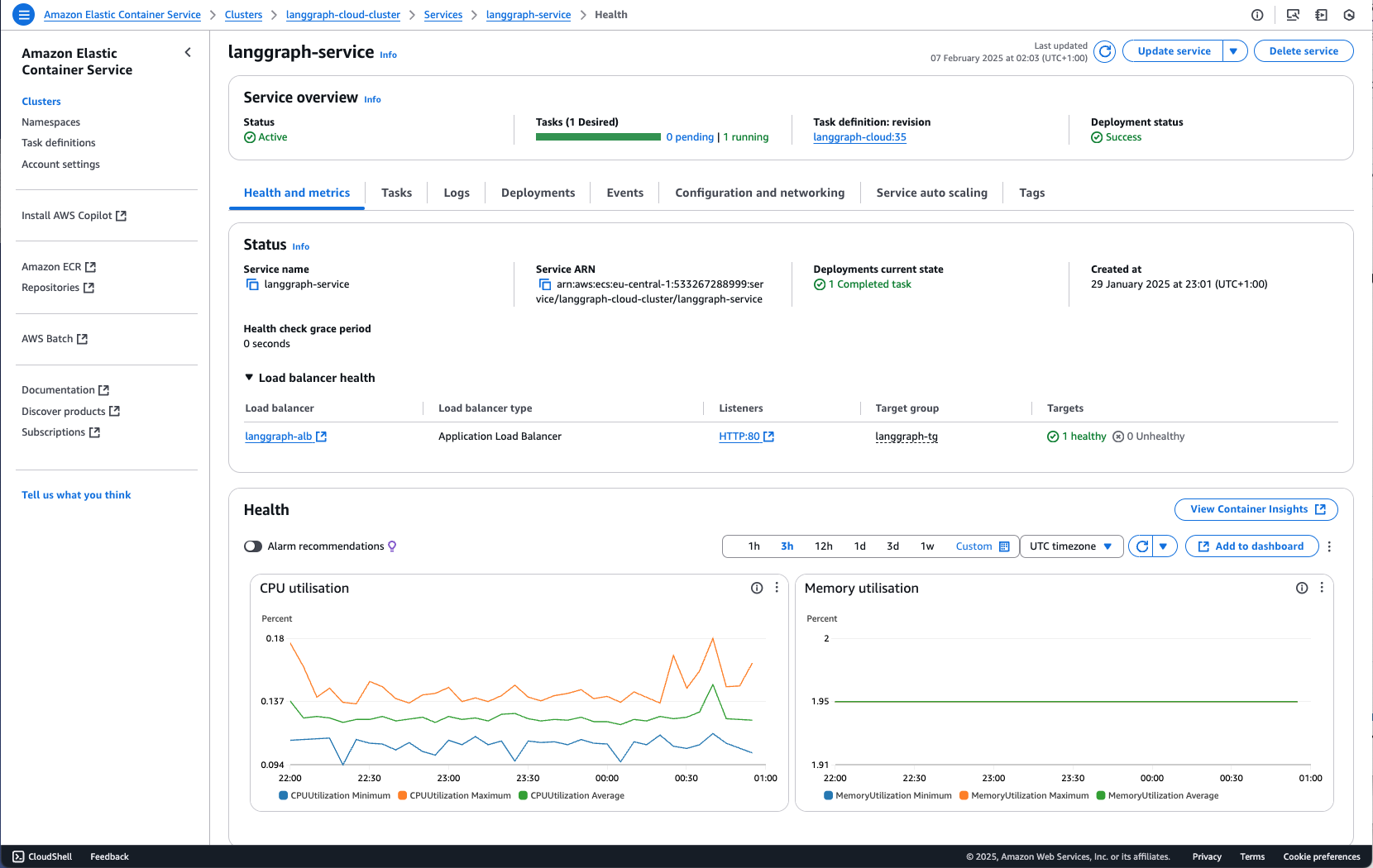Open the Events tab
Image resolution: width=1373 pixels, height=868 pixels.
[x=624, y=193]
